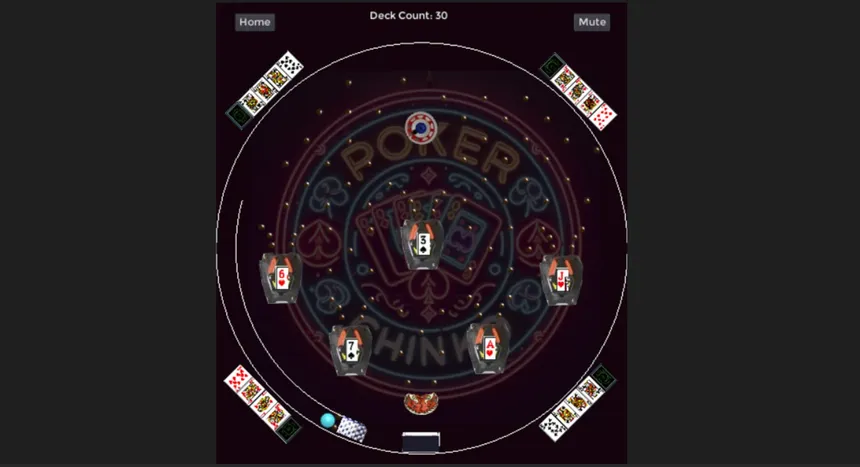Click the Jack of hearts bumper
Image resolution: width=860 pixels, height=467 pixels.
click(561, 279)
